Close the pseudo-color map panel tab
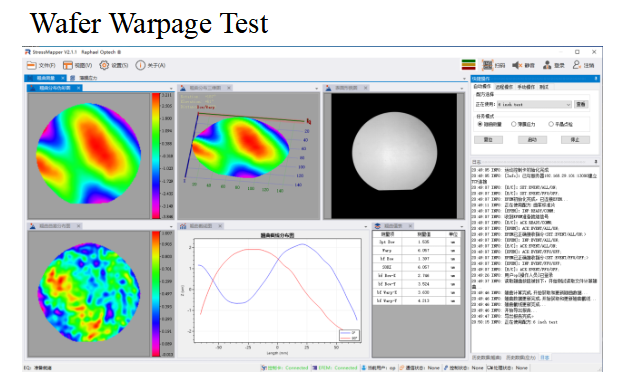621x385 pixels. (78, 88)
